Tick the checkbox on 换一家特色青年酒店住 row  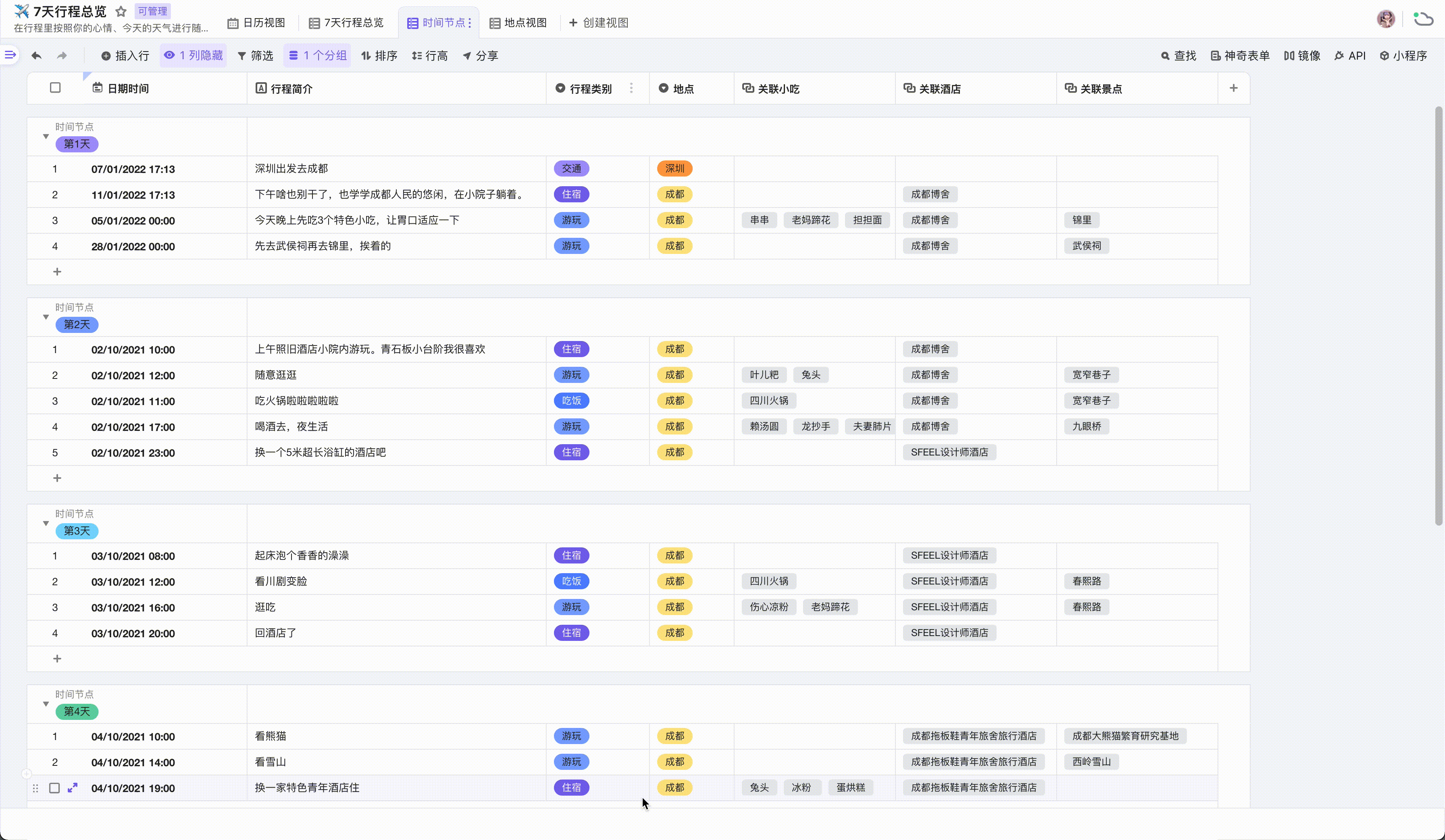[54, 788]
